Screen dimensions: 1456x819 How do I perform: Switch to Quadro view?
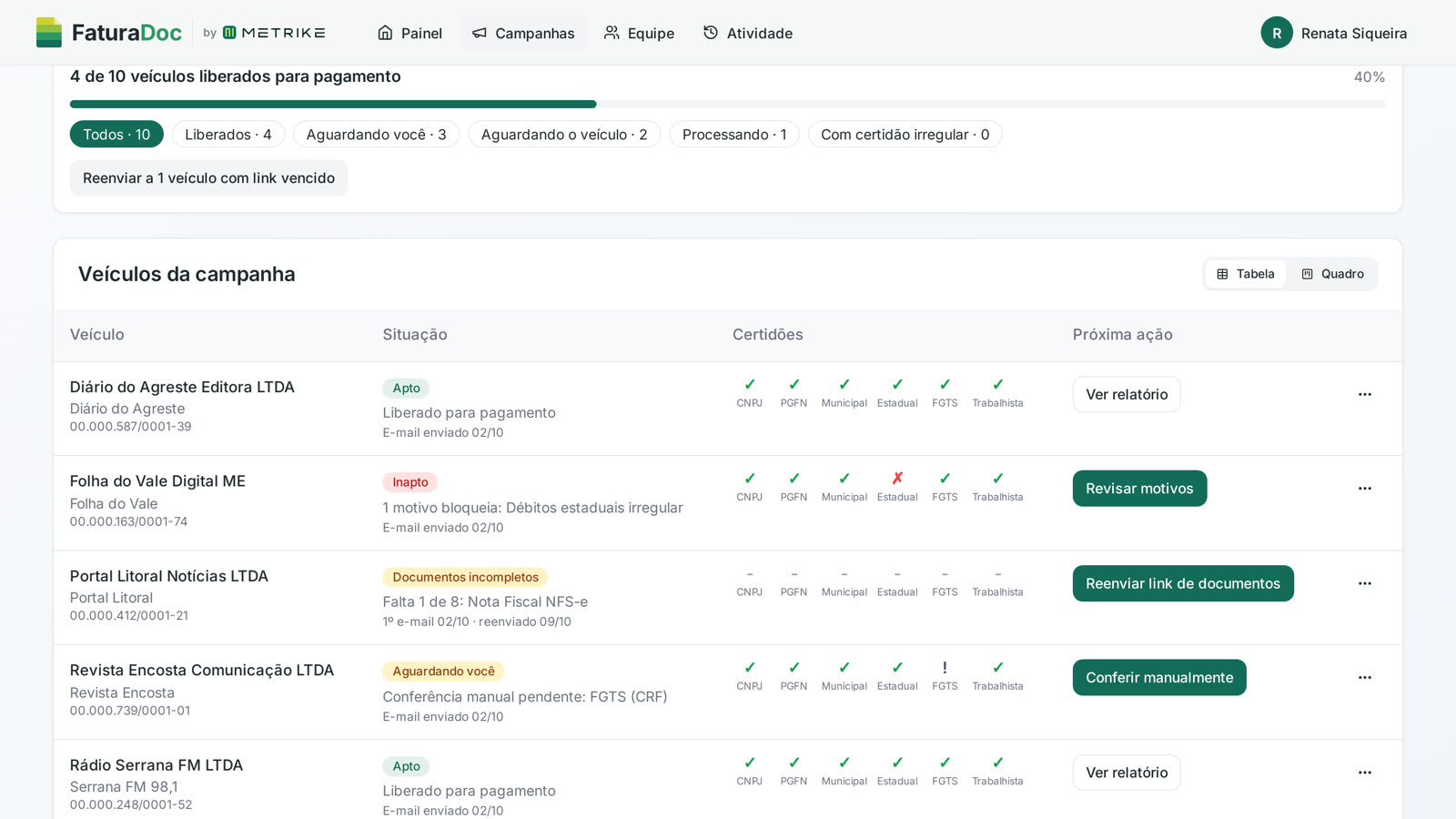pos(1332,274)
